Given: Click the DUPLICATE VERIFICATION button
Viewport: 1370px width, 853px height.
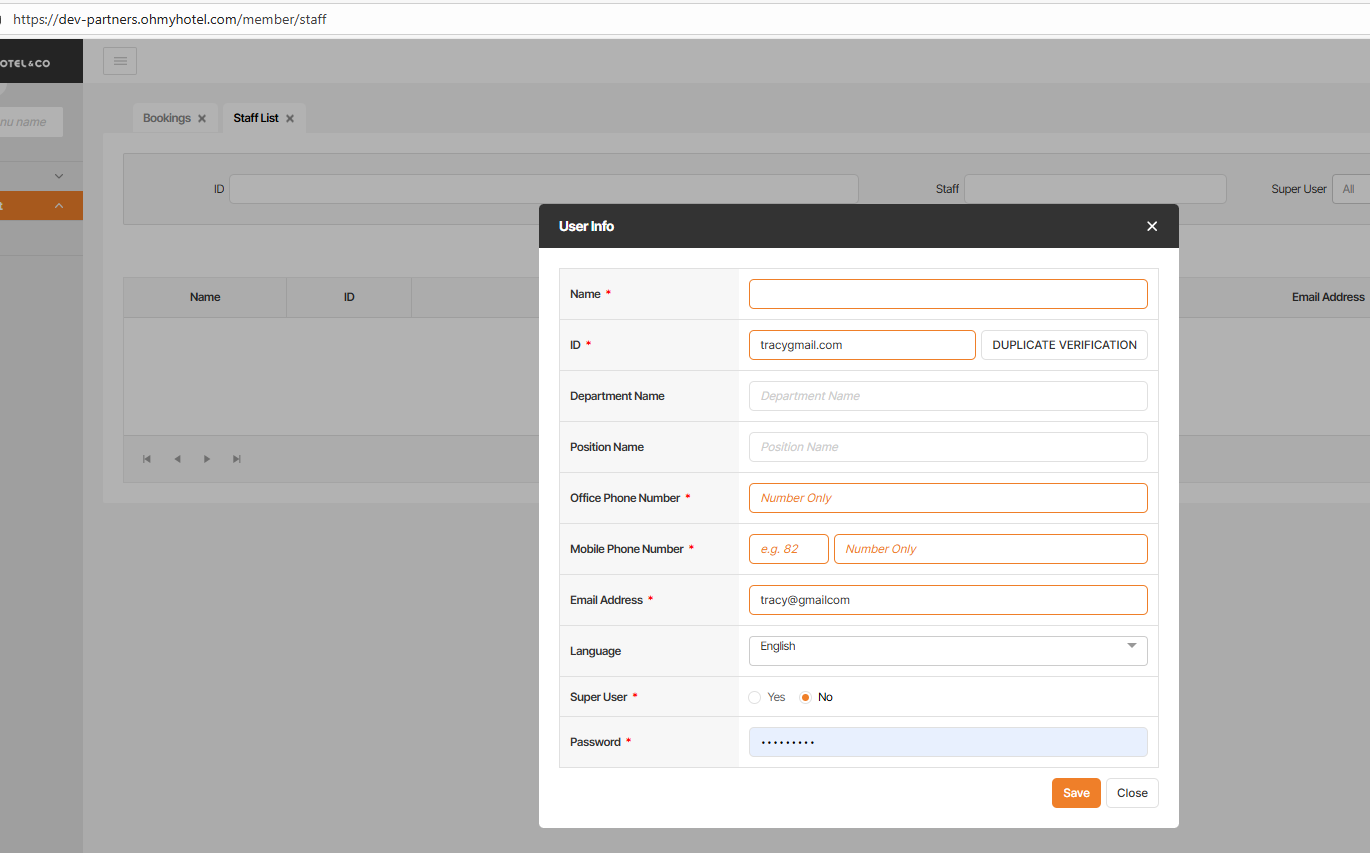Looking at the screenshot, I should [1064, 345].
